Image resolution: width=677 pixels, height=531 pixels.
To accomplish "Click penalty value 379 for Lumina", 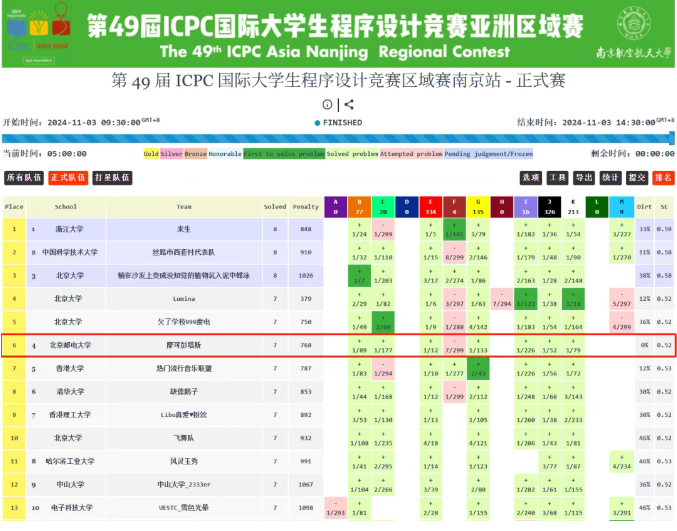I will tap(306, 299).
